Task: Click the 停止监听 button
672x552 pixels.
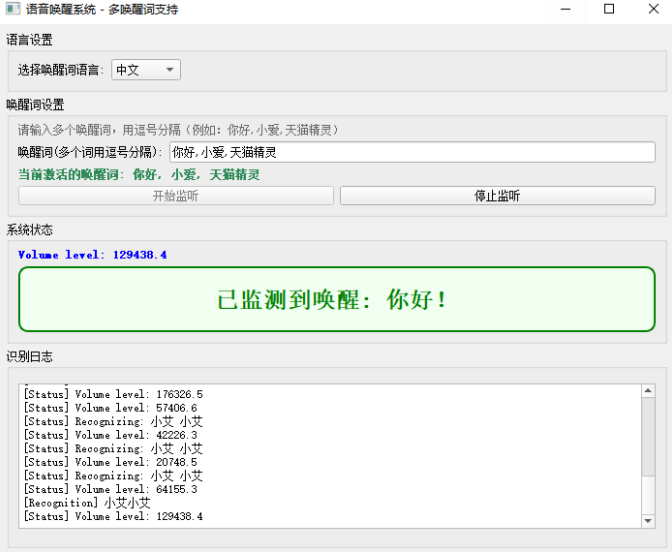Action: pos(498,196)
